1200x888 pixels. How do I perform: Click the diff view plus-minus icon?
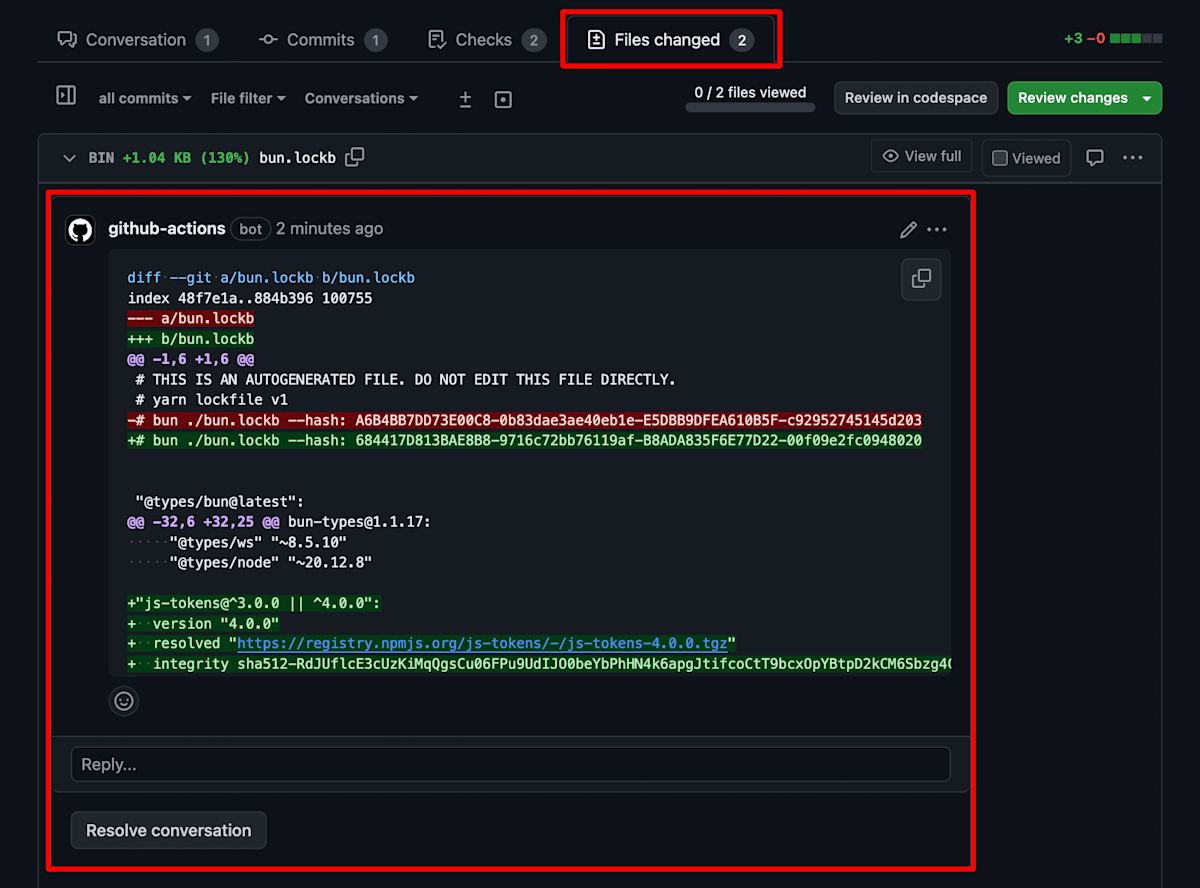(465, 99)
